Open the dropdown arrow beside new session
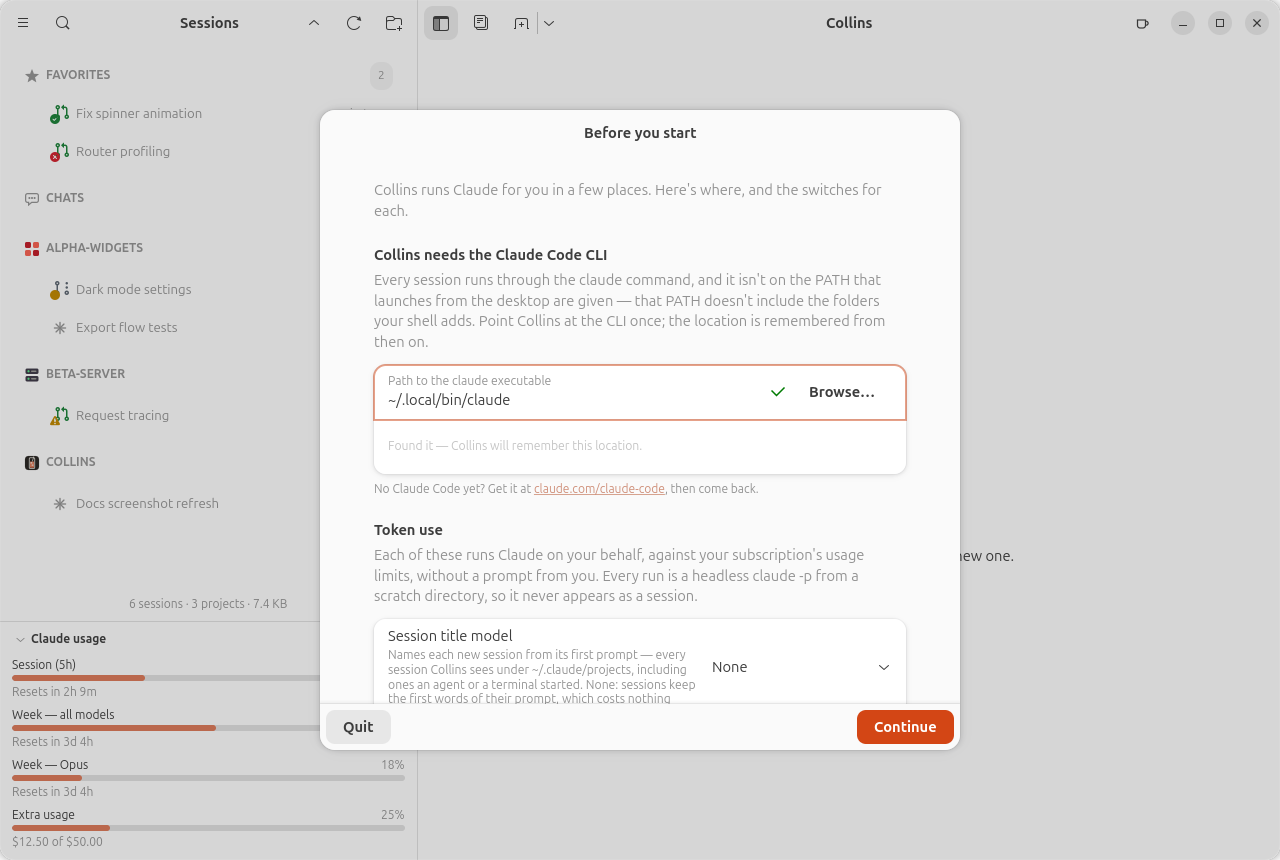Viewport: 1280px width, 860px height. (x=549, y=23)
